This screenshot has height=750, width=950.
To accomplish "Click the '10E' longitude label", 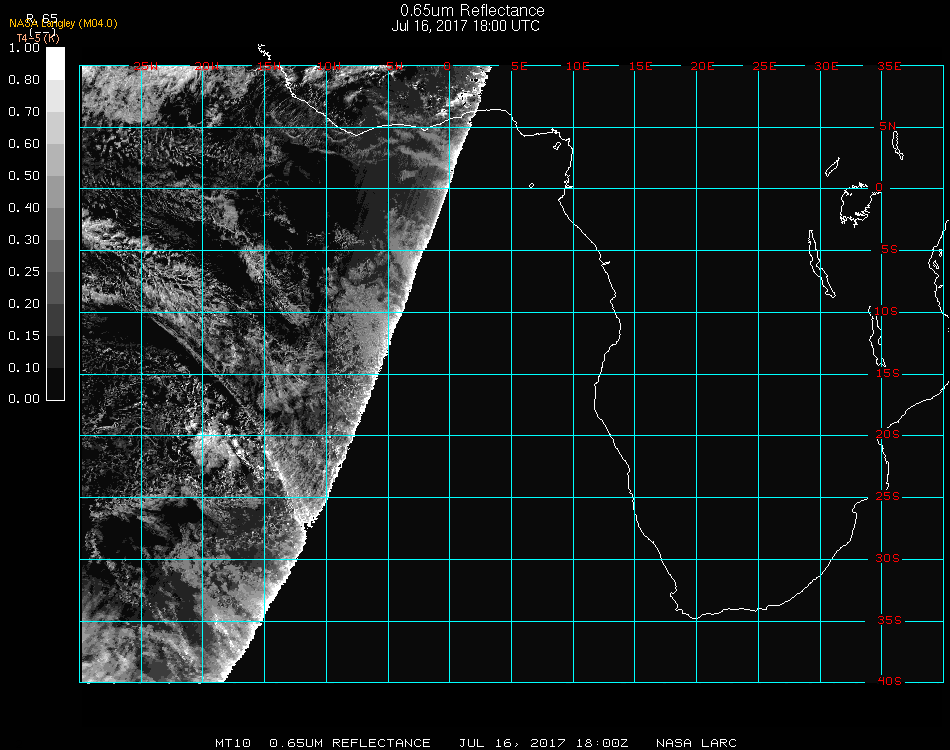I will tap(578, 66).
